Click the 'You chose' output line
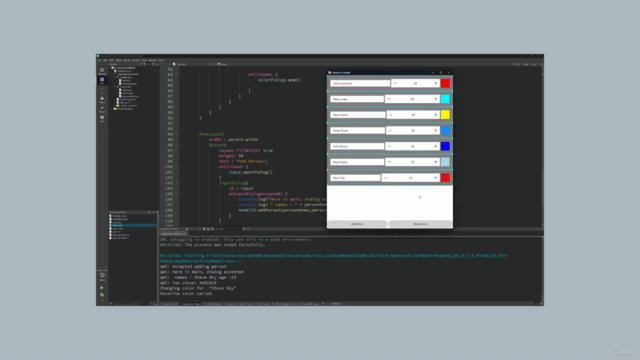The image size is (640, 360). pyautogui.click(x=188, y=283)
